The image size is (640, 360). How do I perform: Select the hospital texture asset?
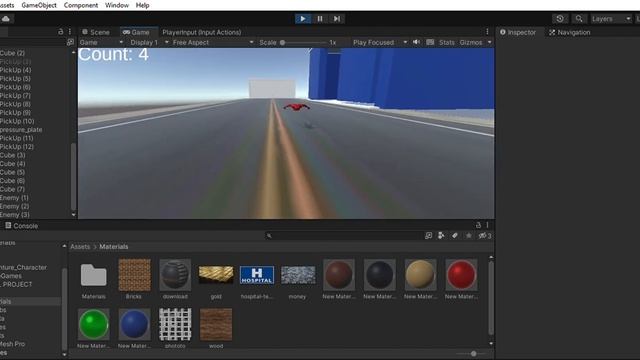(x=257, y=279)
